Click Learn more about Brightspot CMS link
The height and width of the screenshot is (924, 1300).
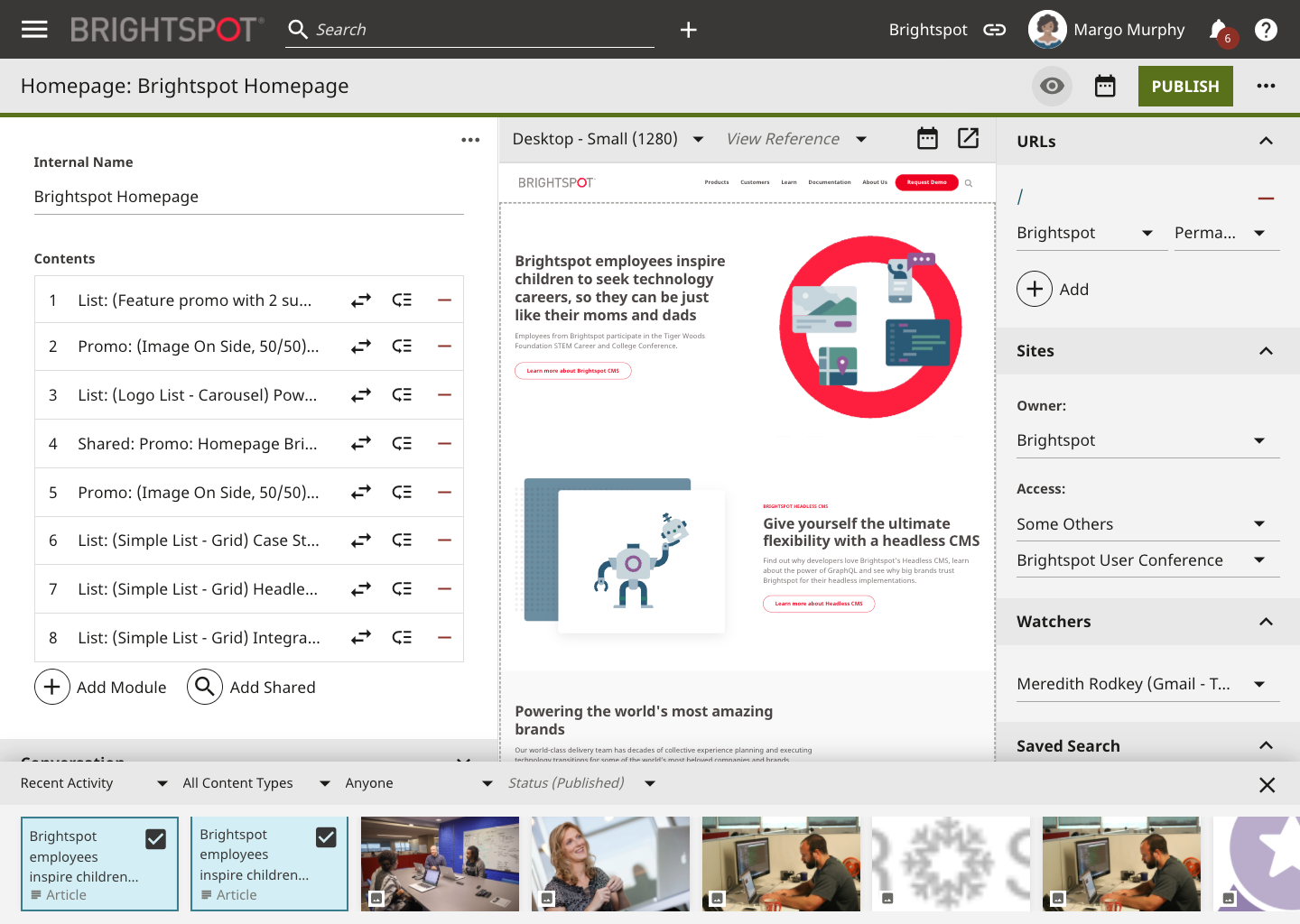click(573, 371)
